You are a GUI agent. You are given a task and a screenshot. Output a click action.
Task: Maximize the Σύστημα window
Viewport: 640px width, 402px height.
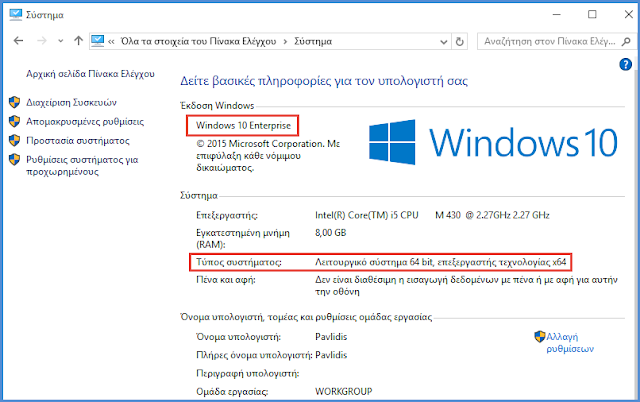pyautogui.click(x=592, y=15)
